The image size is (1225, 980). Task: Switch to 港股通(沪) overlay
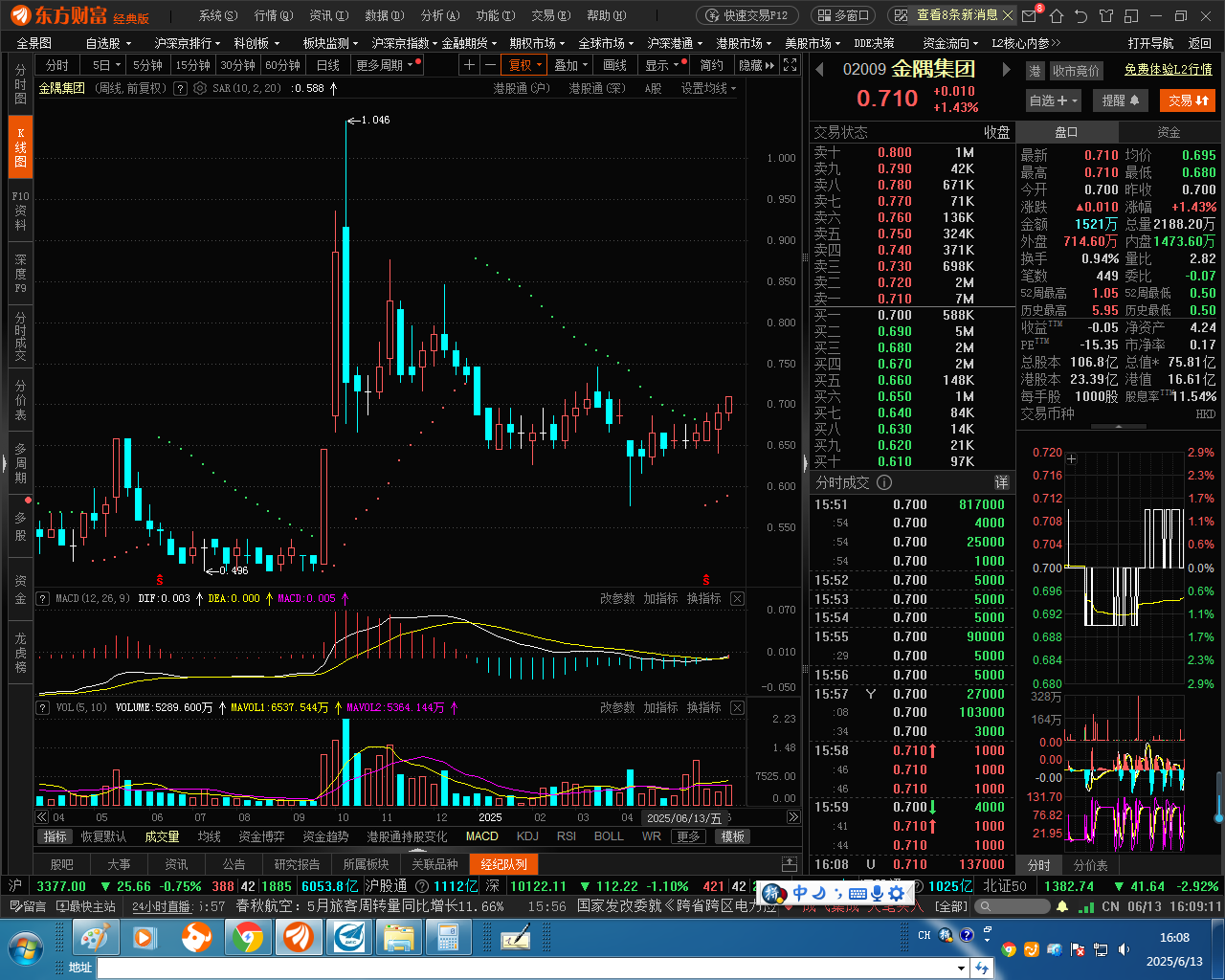pos(522,87)
